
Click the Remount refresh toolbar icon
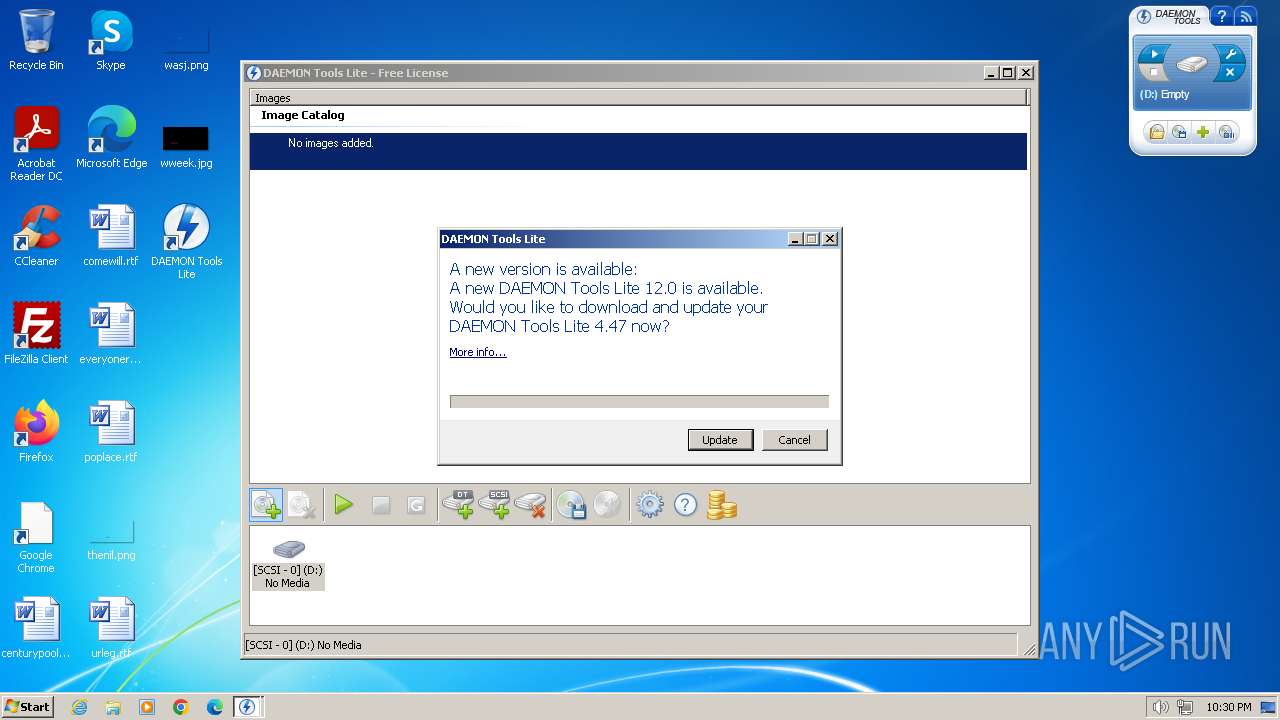[x=416, y=506]
